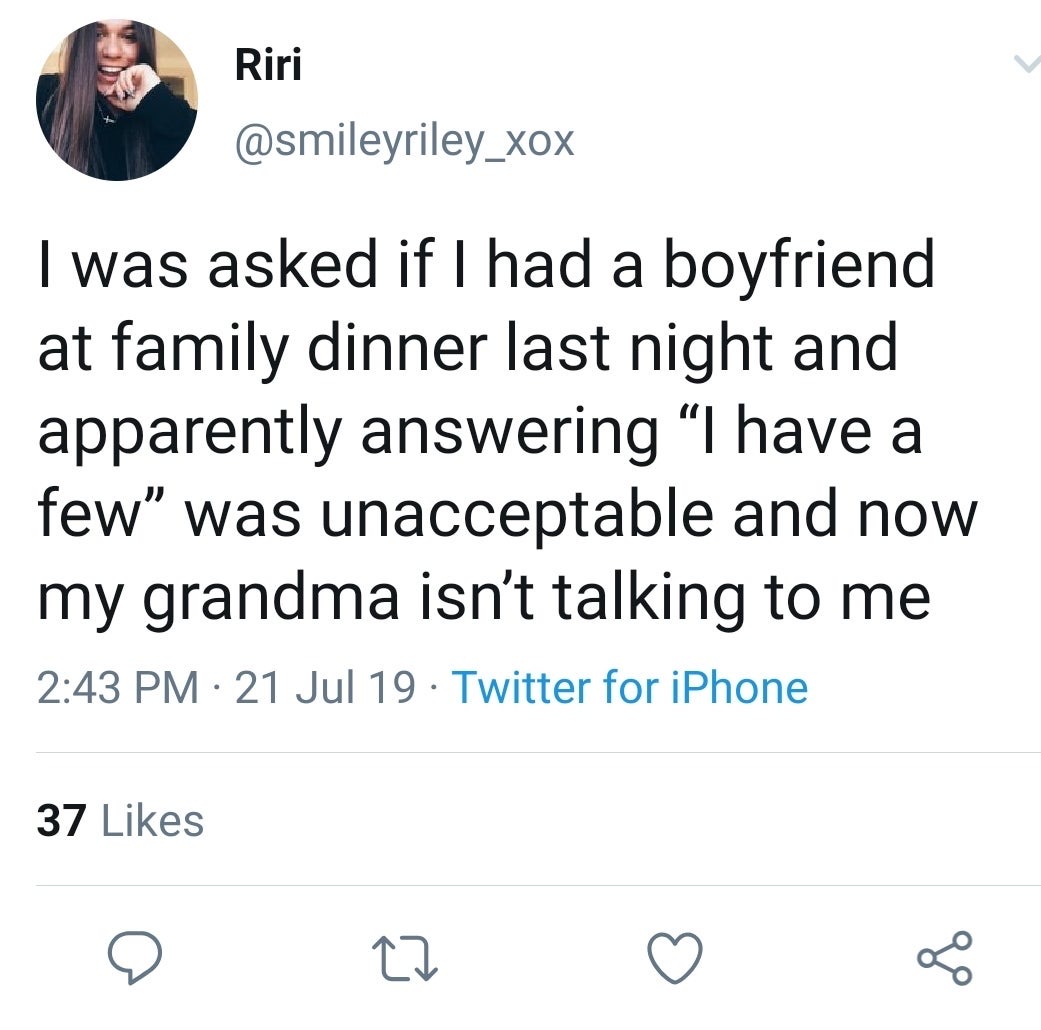View who liked via 37 Likes
The image size is (1041, 1030).
tap(120, 820)
